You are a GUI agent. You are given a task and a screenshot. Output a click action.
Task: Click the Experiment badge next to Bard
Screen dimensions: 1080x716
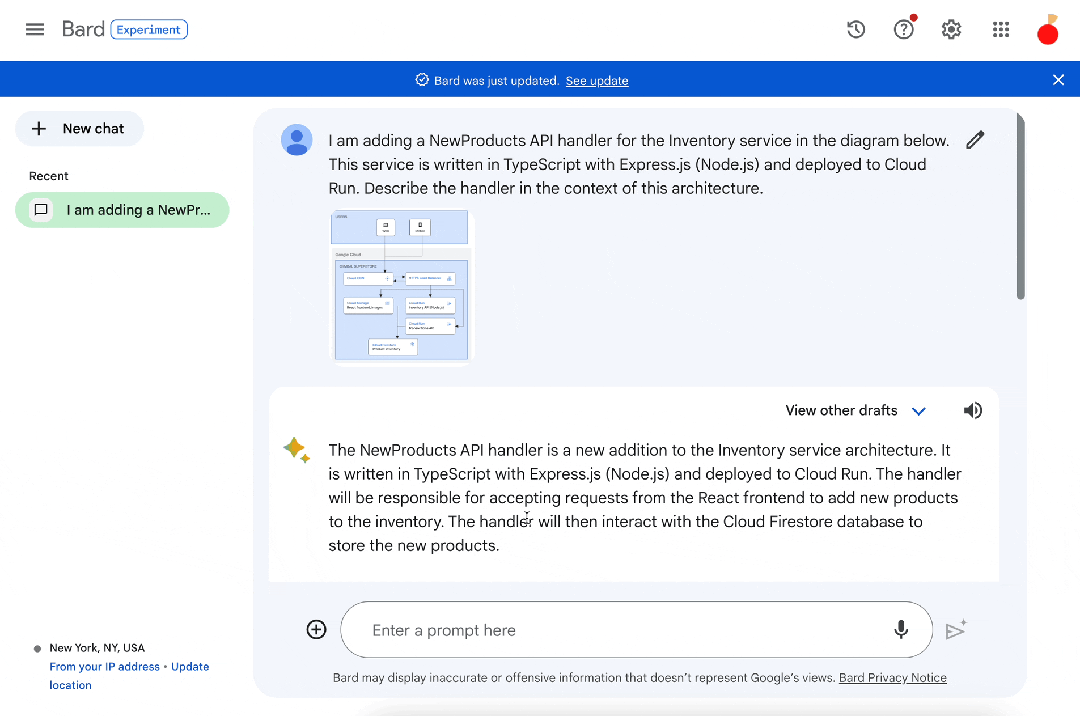(149, 30)
